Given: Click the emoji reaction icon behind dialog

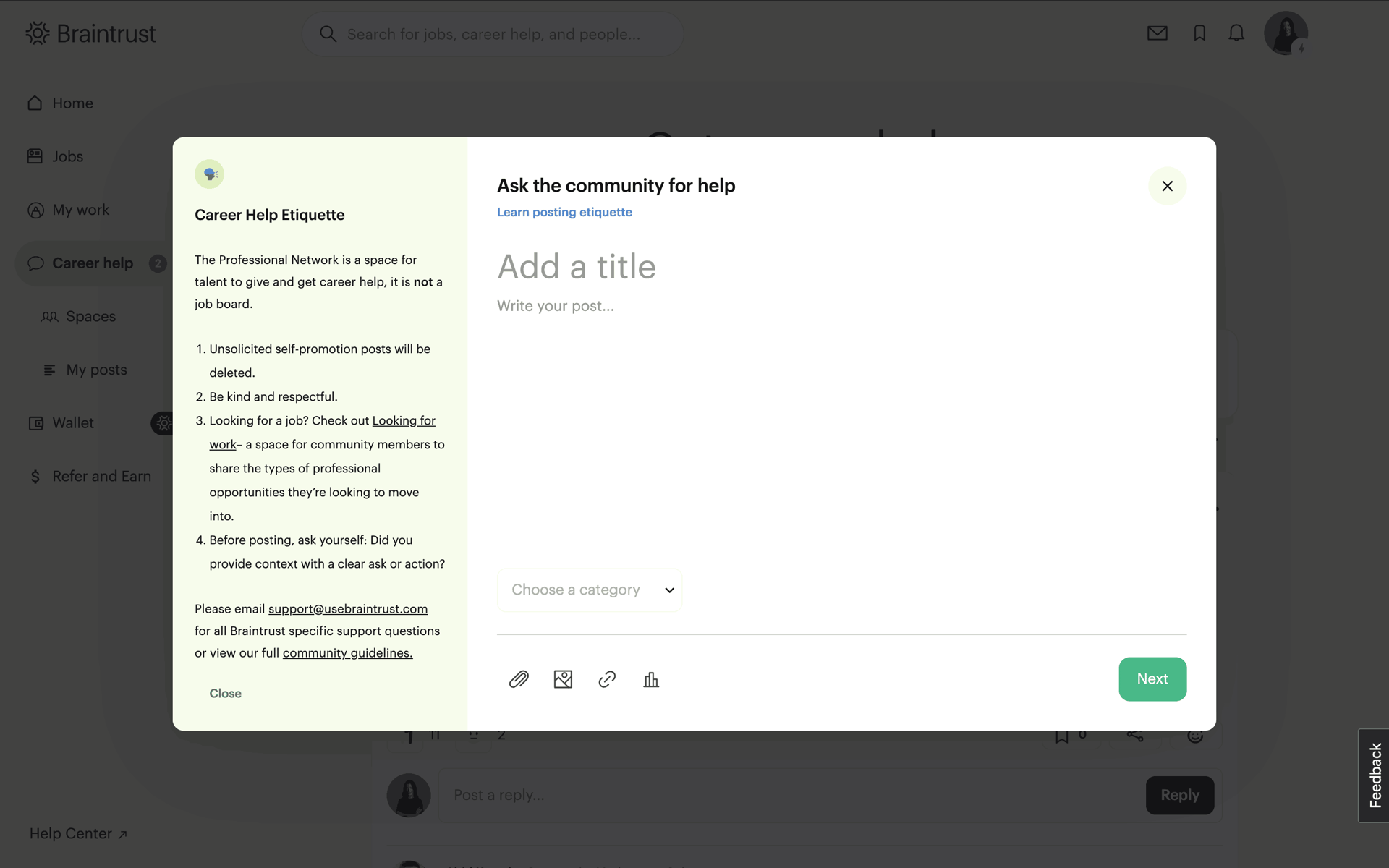Looking at the screenshot, I should coord(1195,736).
